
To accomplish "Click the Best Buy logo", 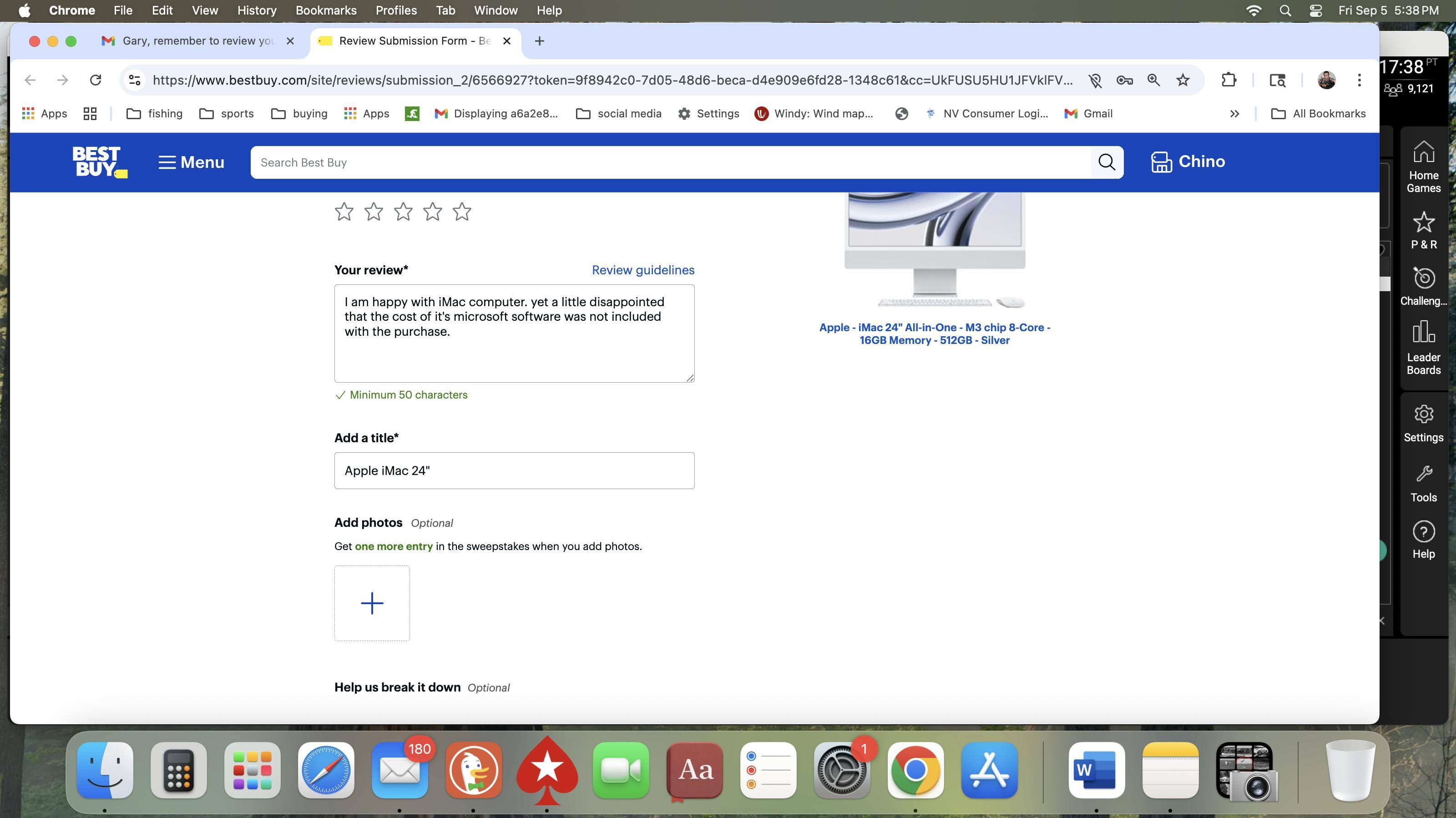I will (100, 162).
